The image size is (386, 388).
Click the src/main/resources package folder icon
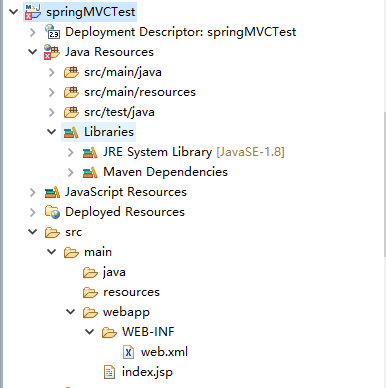pos(71,92)
